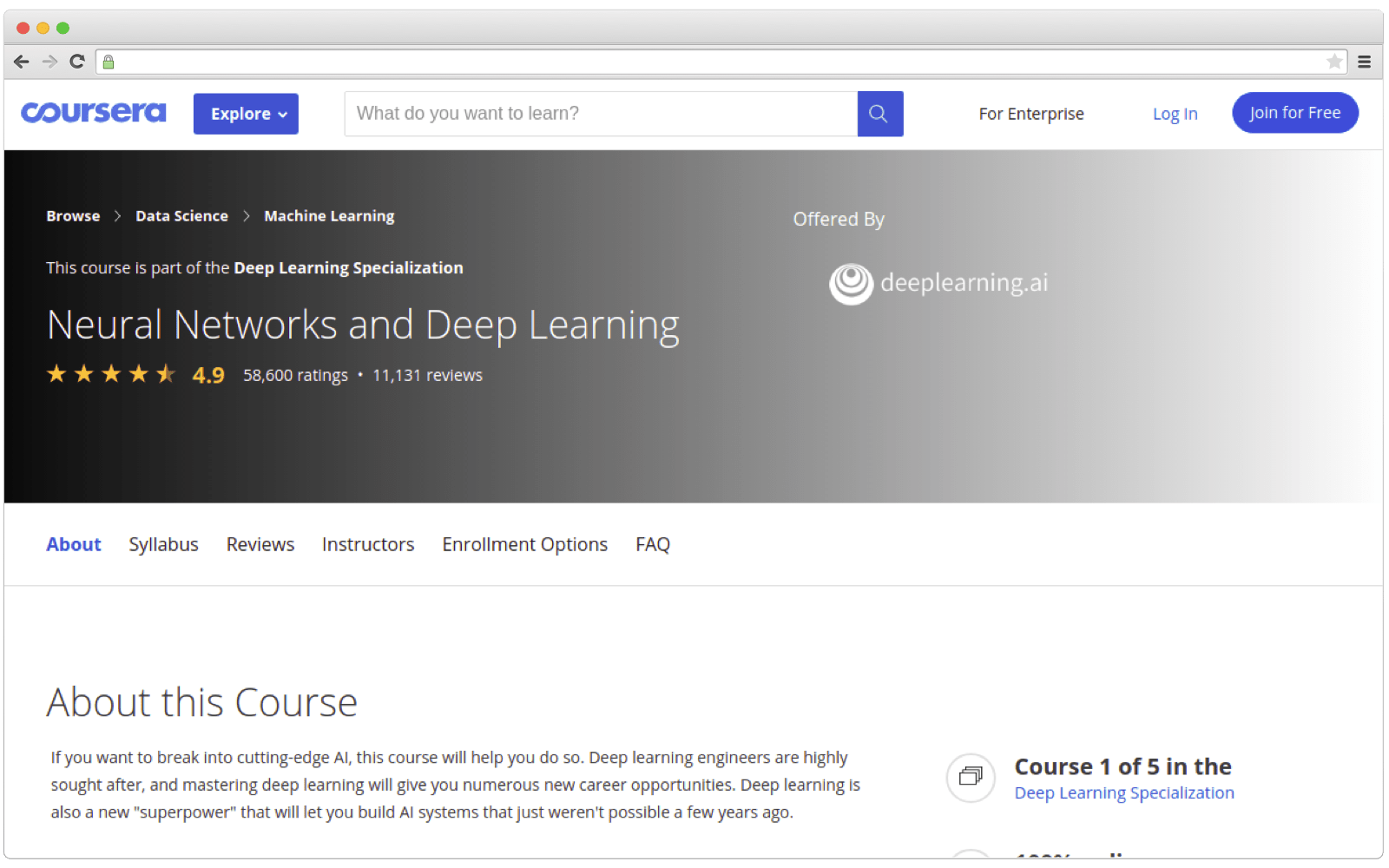The image size is (1389, 868).
Task: Expand the Explore dropdown
Action: click(x=246, y=114)
